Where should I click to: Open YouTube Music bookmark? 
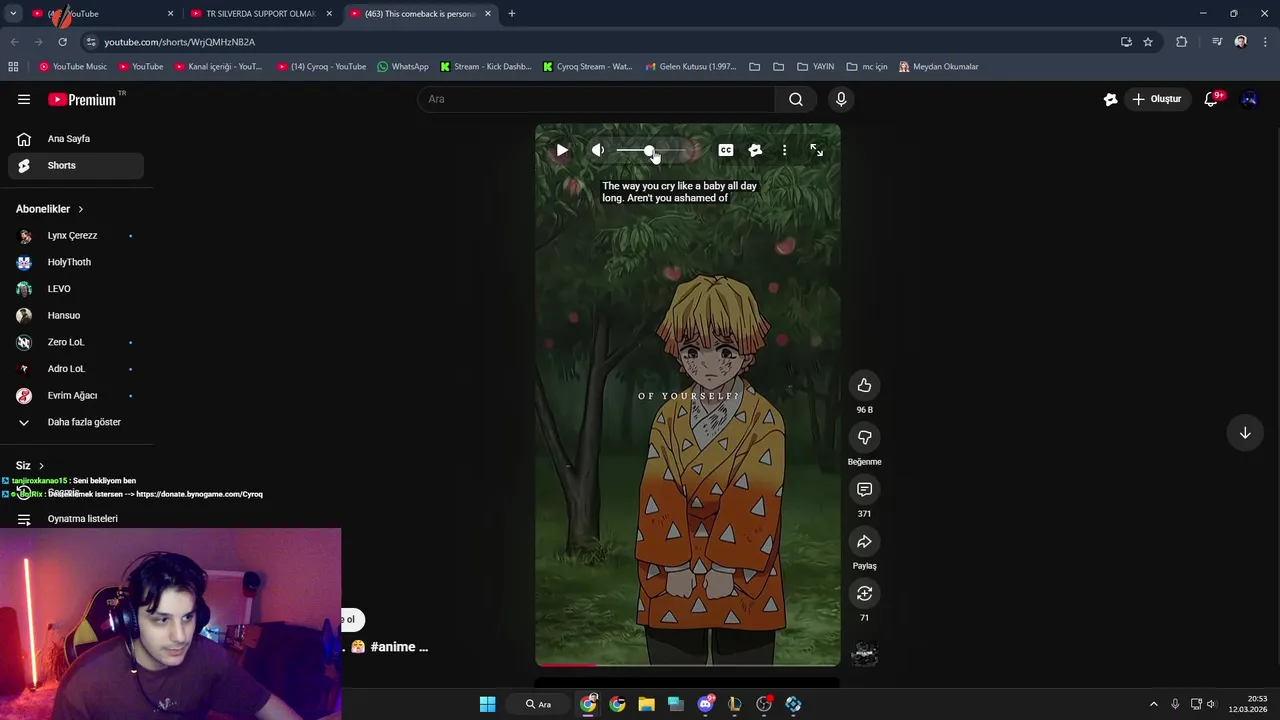tap(73, 67)
